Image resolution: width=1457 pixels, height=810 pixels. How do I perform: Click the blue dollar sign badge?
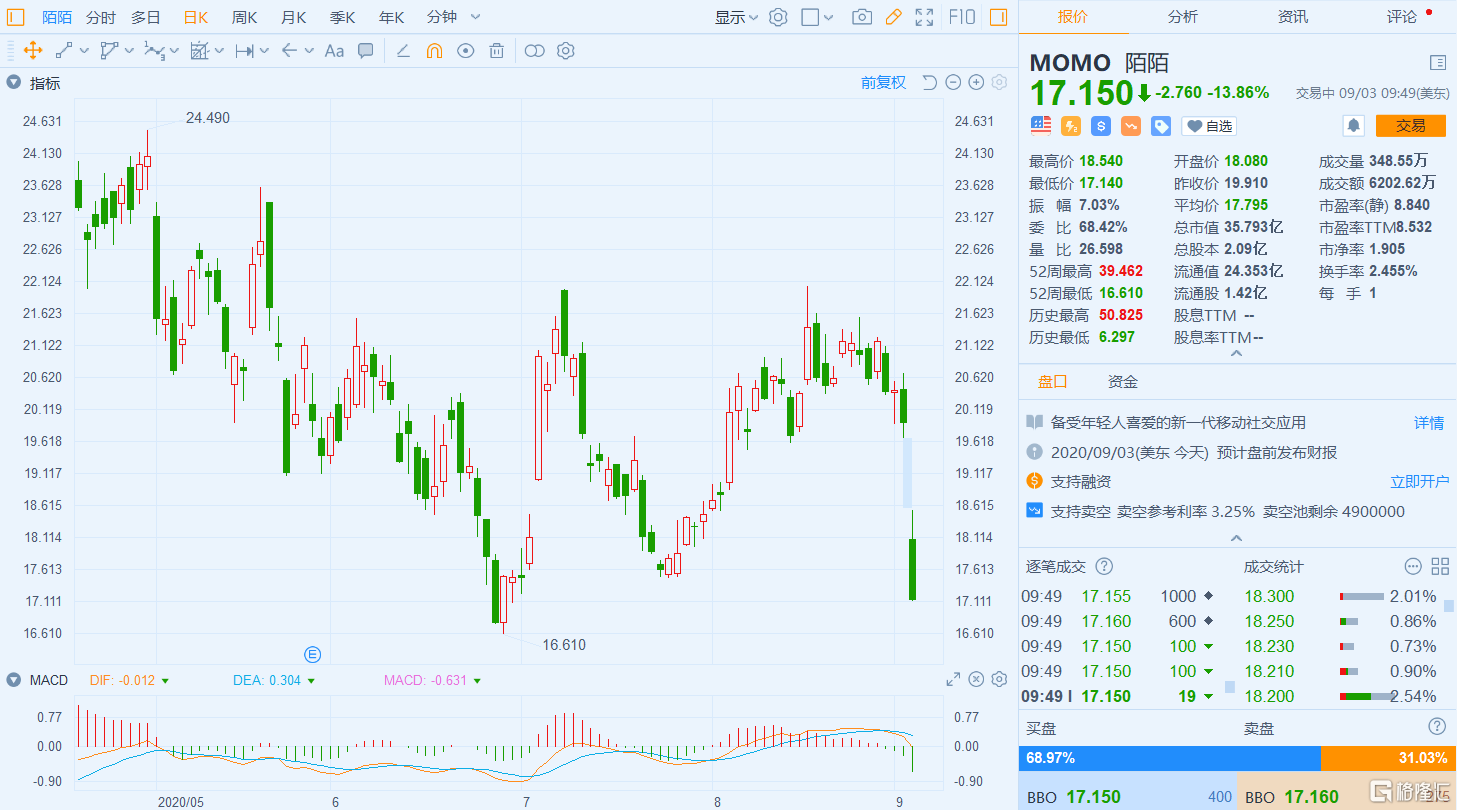[1101, 126]
